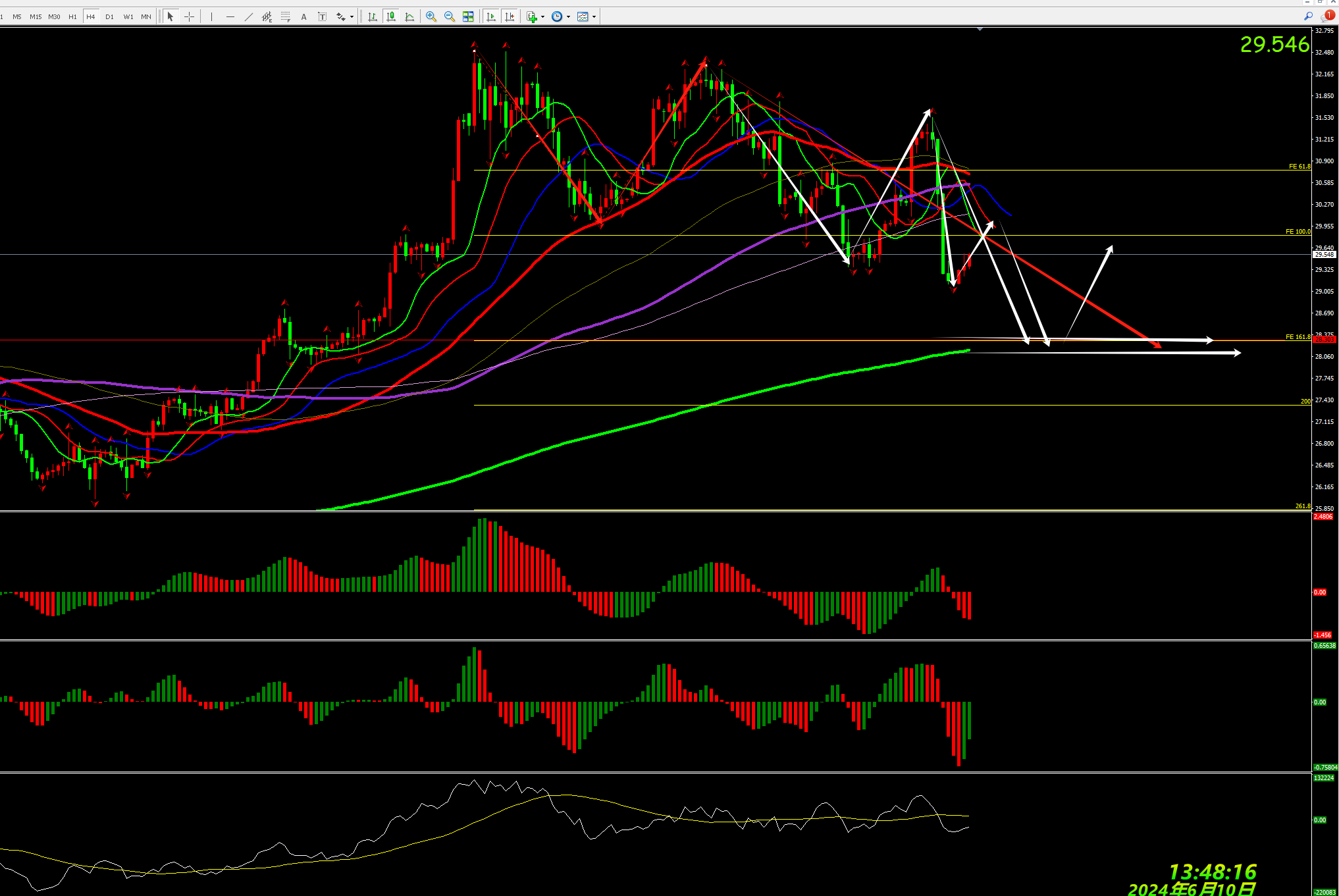Select the cursor arrow tool
This screenshot has width=1339, height=896.
171,16
